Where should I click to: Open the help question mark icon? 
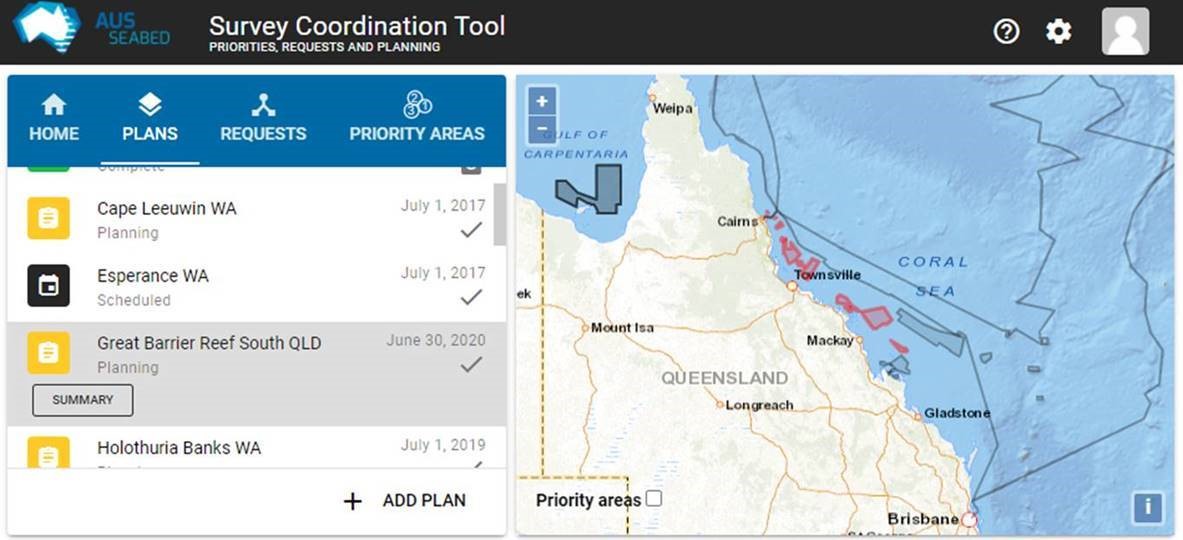click(x=1006, y=32)
